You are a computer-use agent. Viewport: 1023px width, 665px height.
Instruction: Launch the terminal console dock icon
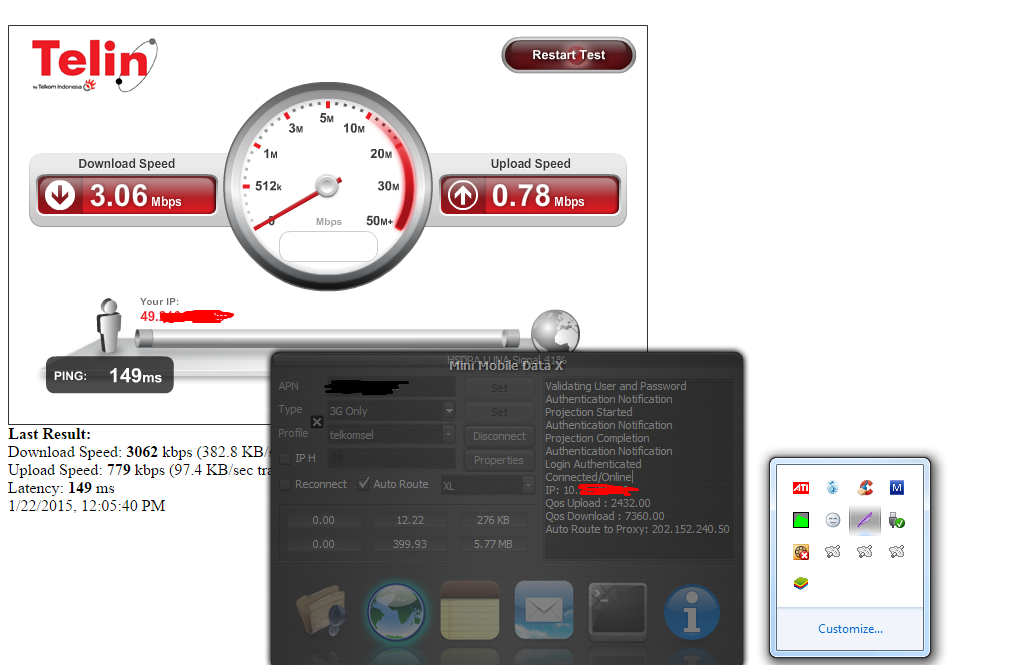(x=618, y=611)
